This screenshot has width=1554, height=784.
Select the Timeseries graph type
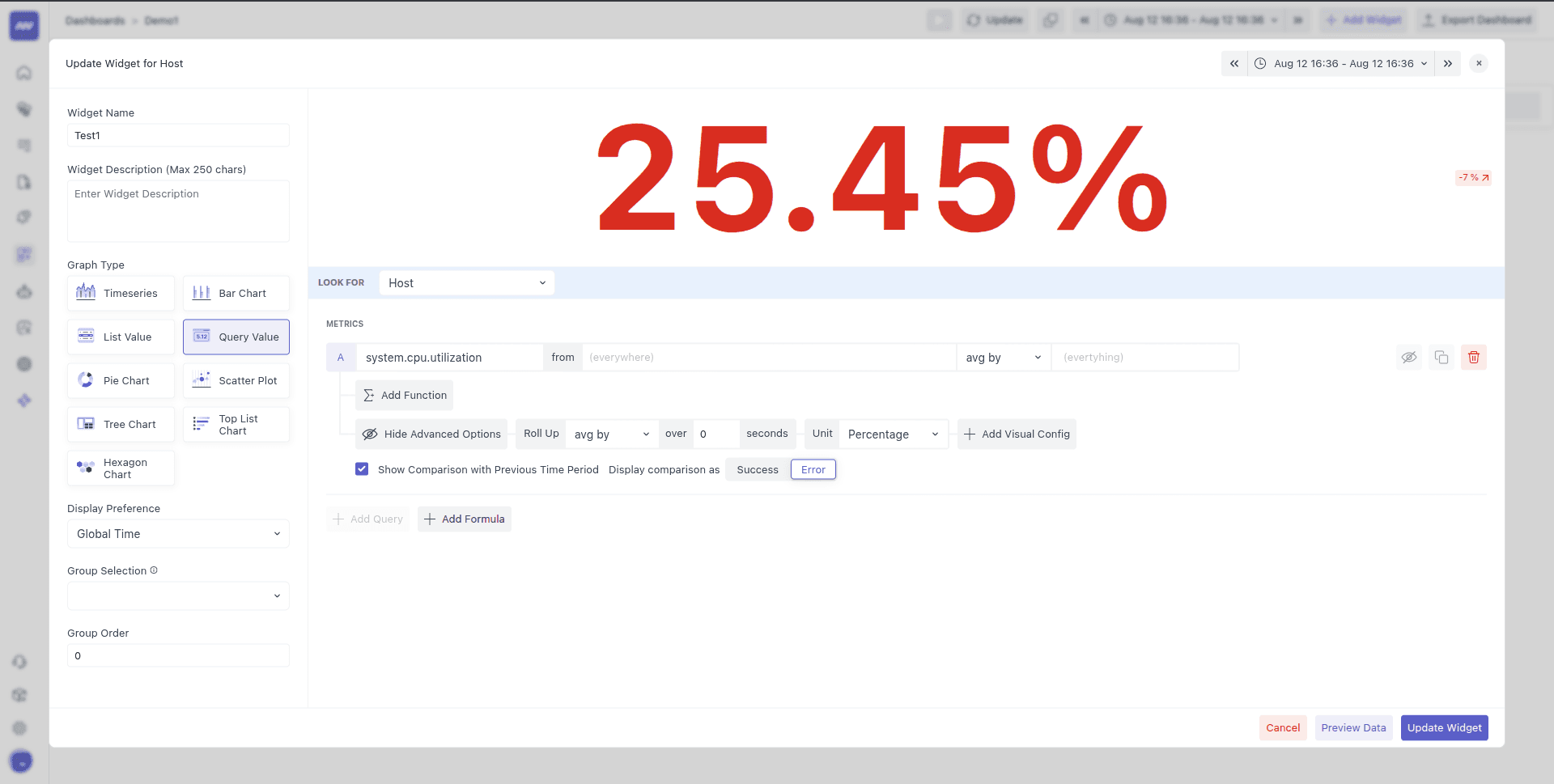[121, 293]
